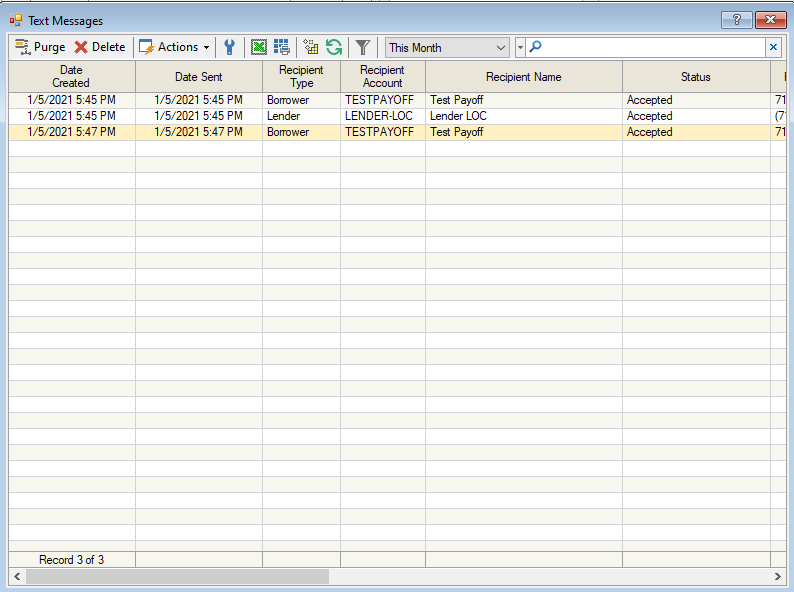The width and height of the screenshot is (794, 592).
Task: Open settings via the blue wrench icon
Action: click(230, 47)
